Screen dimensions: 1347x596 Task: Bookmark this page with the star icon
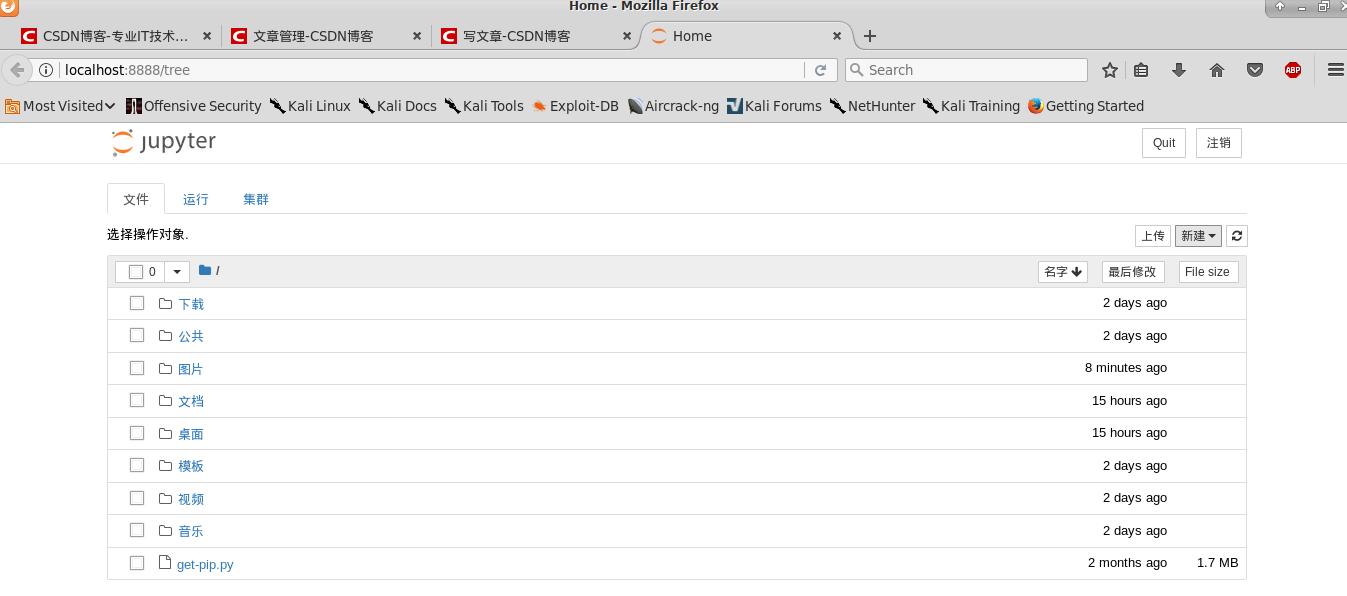(1110, 70)
